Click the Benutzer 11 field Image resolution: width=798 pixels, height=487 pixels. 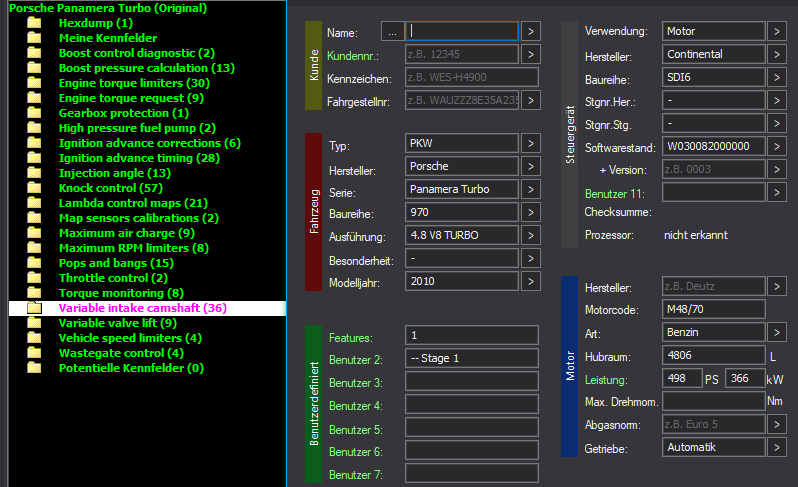click(714, 192)
